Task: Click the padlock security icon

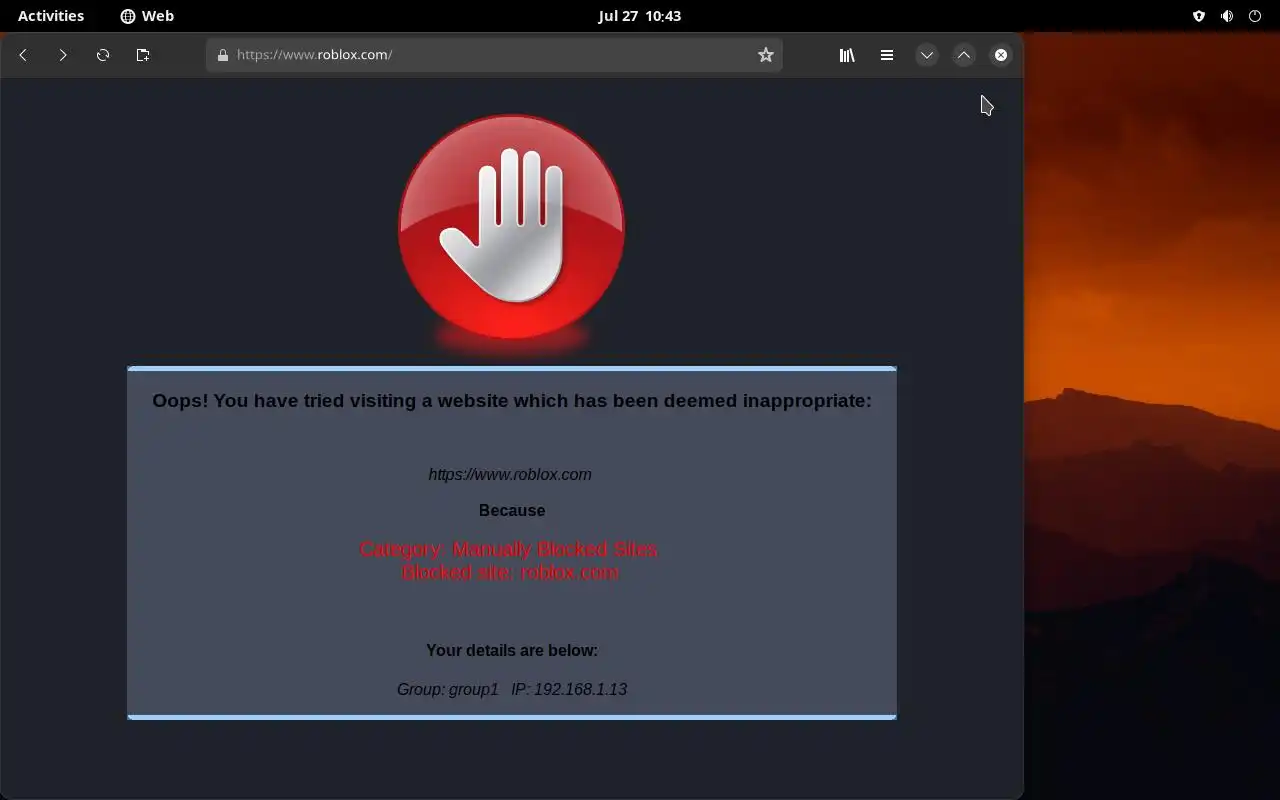Action: tap(223, 55)
